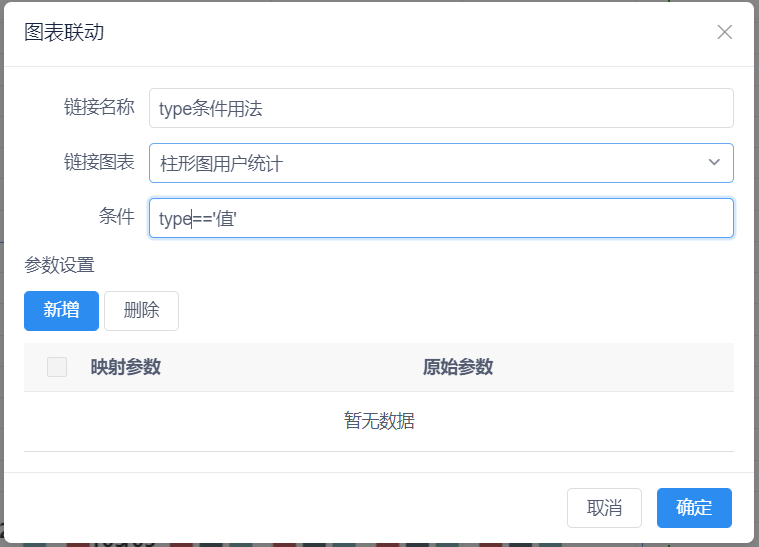Confirm the settings with 确定
The height and width of the screenshot is (547, 759).
pyautogui.click(x=694, y=508)
